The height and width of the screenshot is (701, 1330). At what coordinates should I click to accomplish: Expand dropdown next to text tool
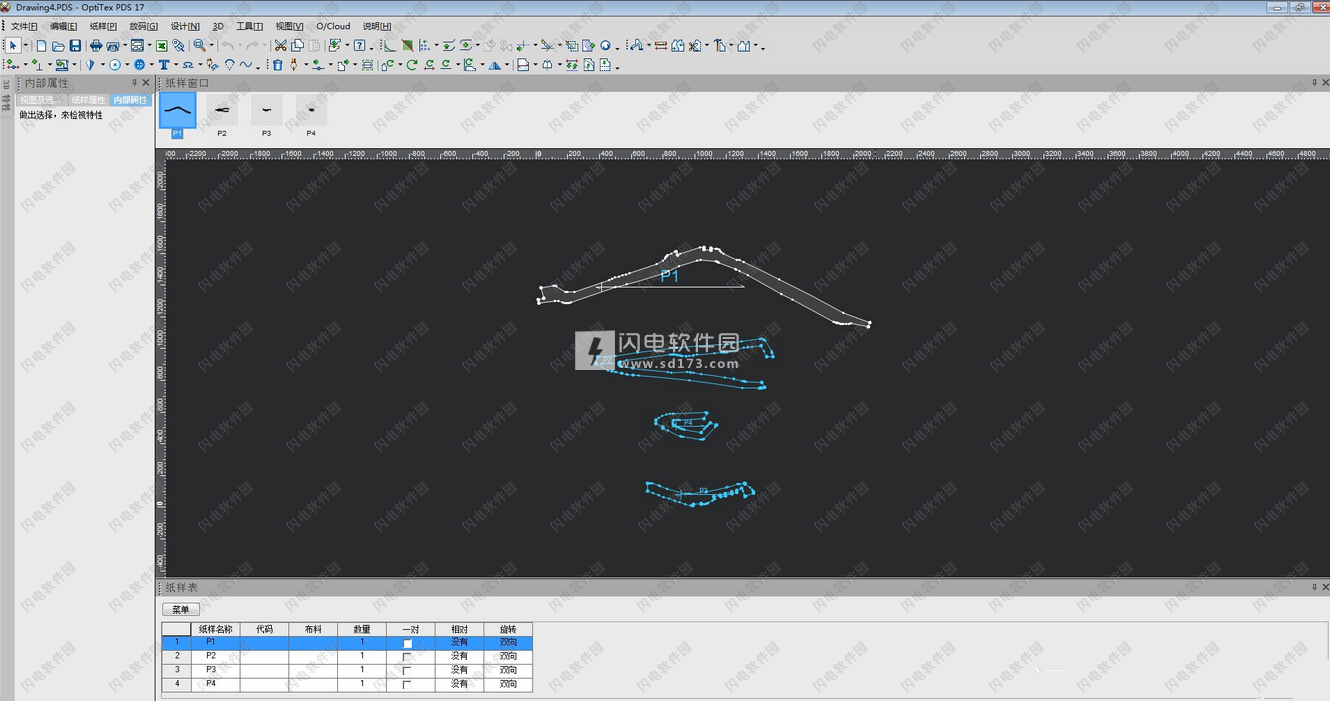tap(176, 65)
